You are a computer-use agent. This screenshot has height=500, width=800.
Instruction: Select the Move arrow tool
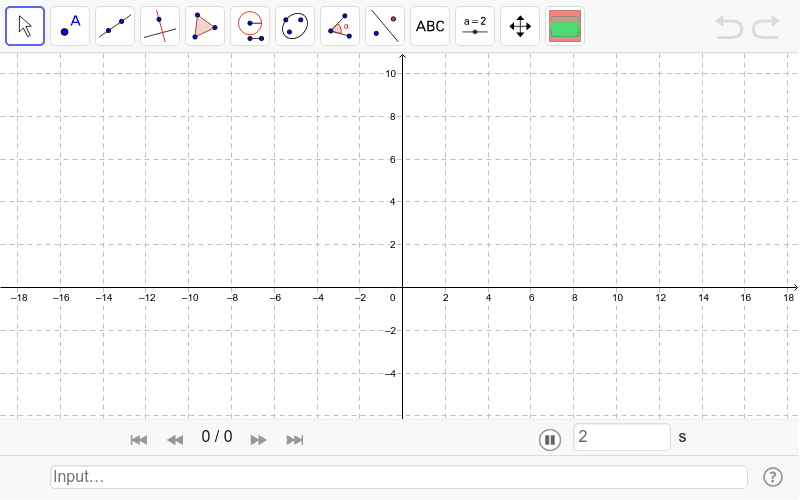coord(25,26)
